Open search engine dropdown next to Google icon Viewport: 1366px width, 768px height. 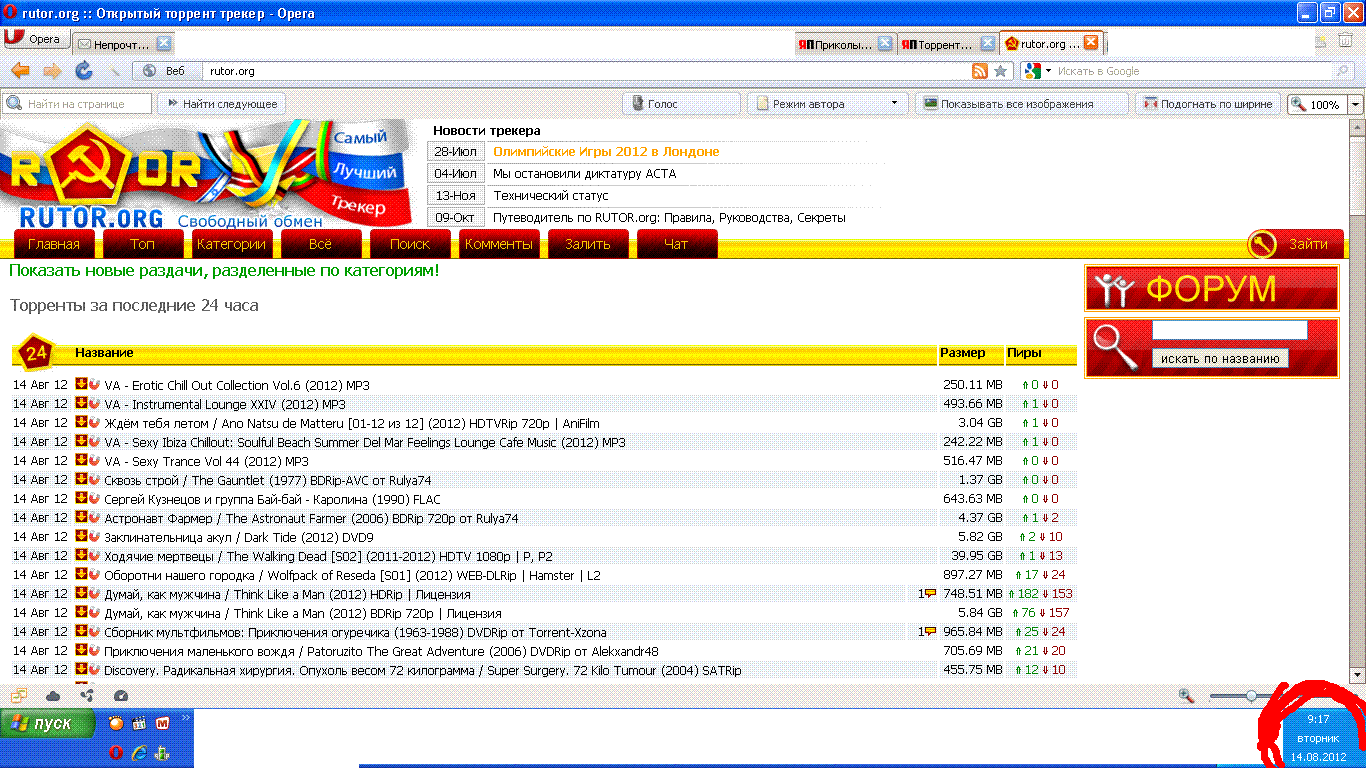[x=1046, y=71]
